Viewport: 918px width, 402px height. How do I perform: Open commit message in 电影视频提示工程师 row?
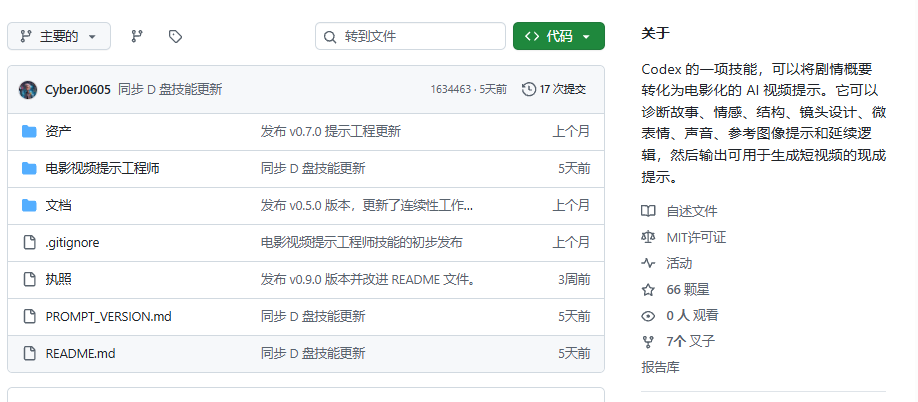[313, 169]
